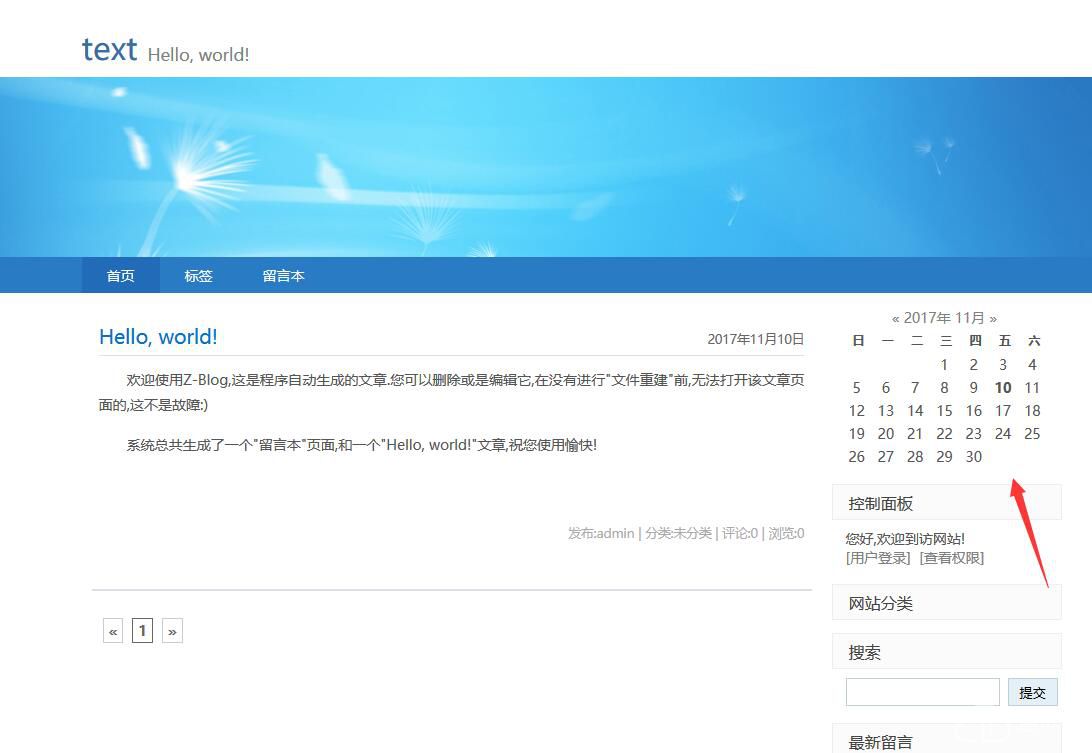This screenshot has height=753, width=1092.
Task: Open the 首页 navigation tab
Action: point(120,276)
